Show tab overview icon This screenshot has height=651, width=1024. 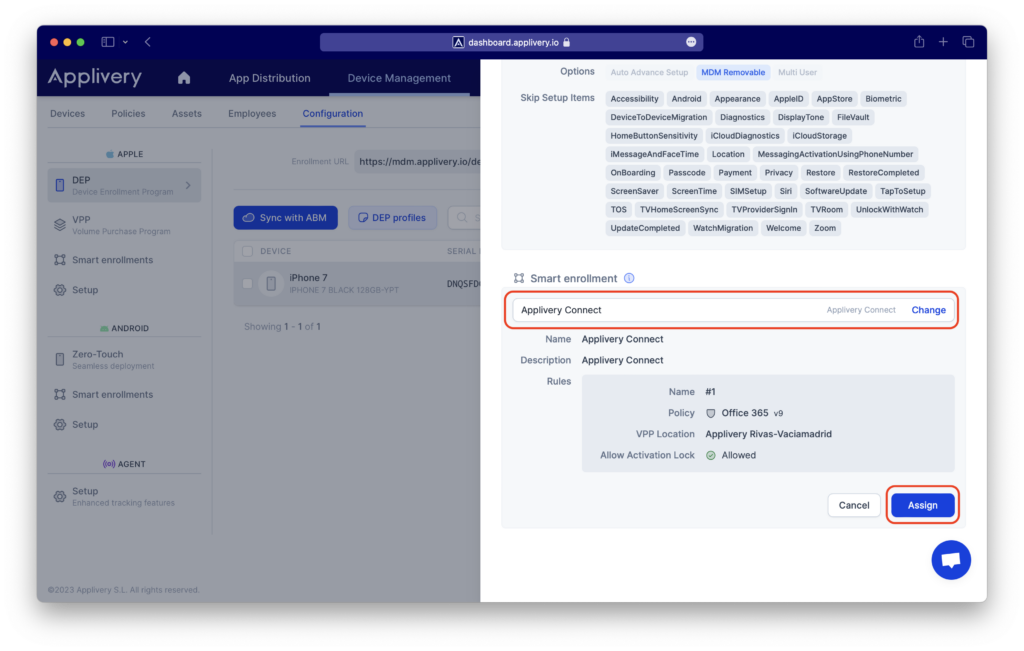point(968,42)
